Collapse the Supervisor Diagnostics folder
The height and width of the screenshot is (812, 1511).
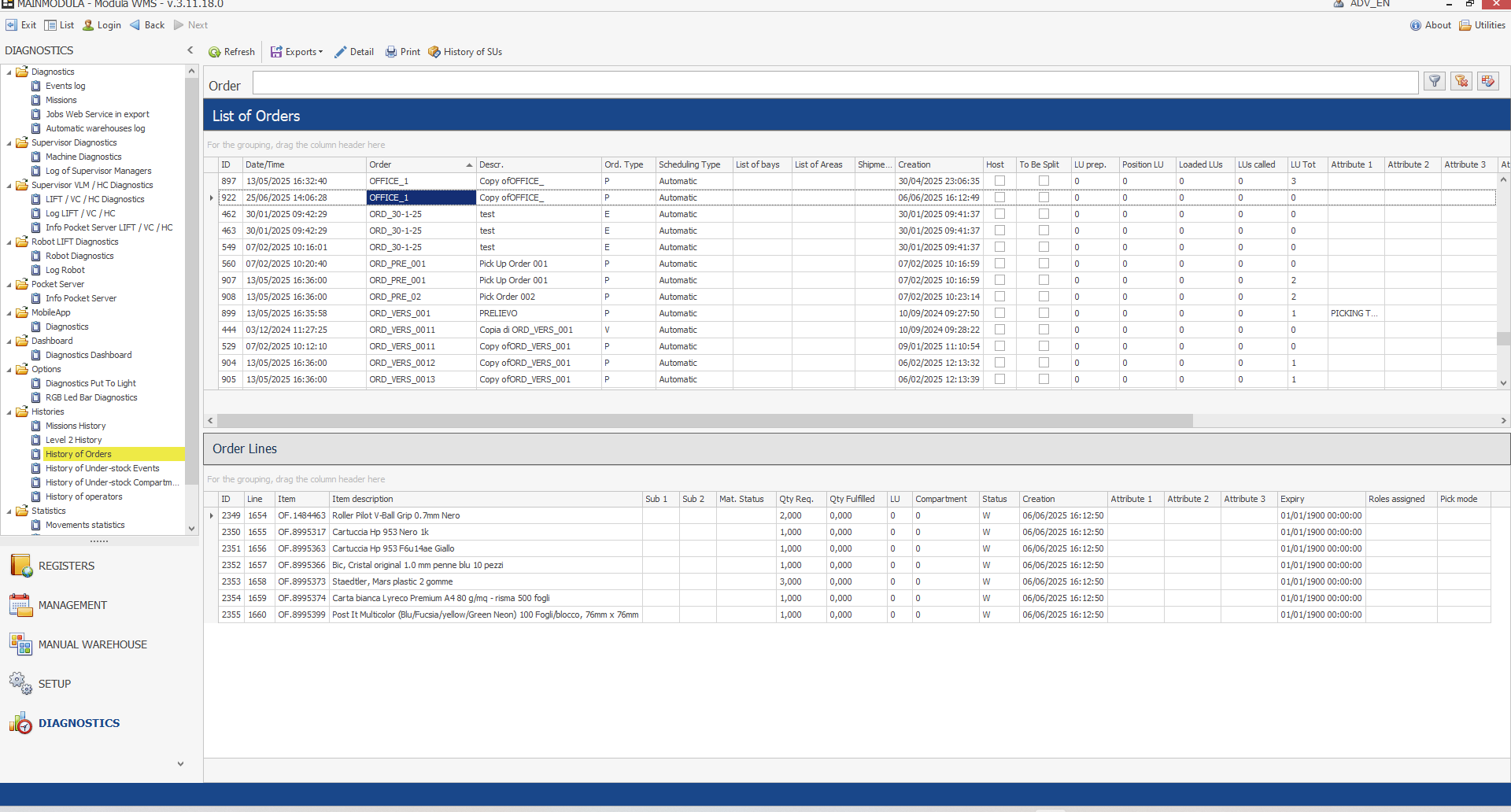(x=9, y=143)
